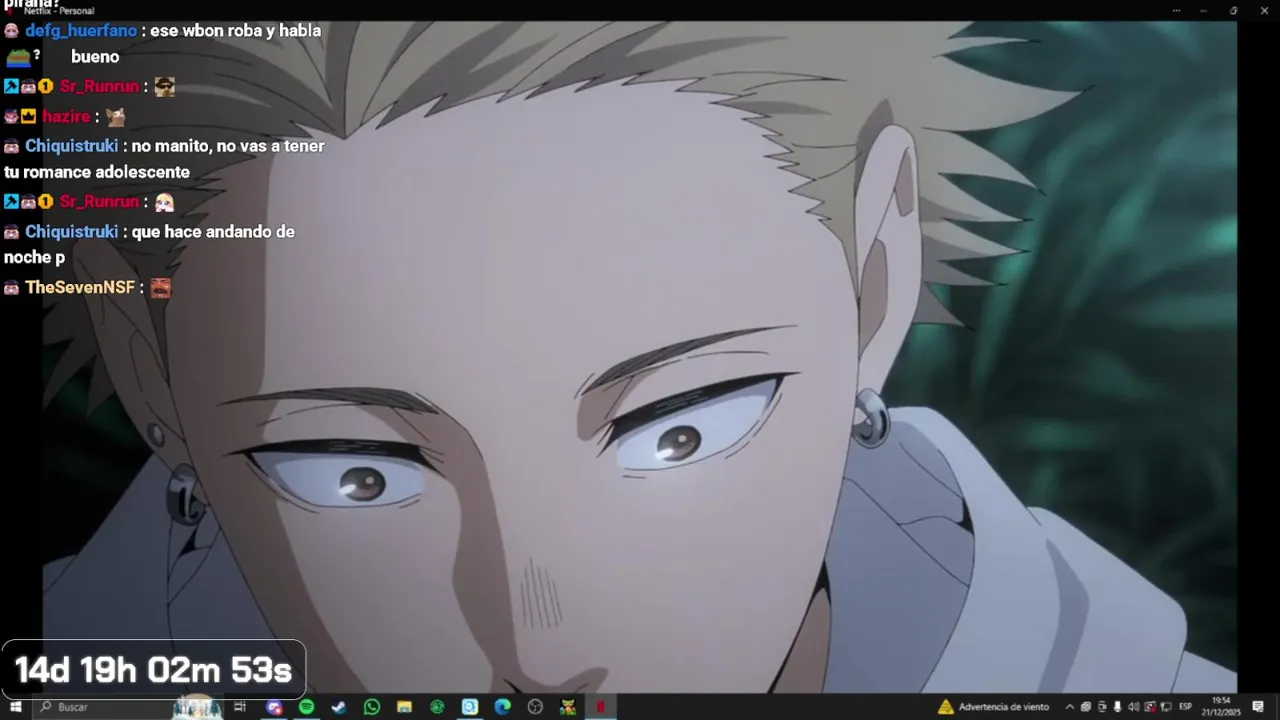Open File Explorer from the taskbar
The width and height of the screenshot is (1280, 720).
coord(404,707)
